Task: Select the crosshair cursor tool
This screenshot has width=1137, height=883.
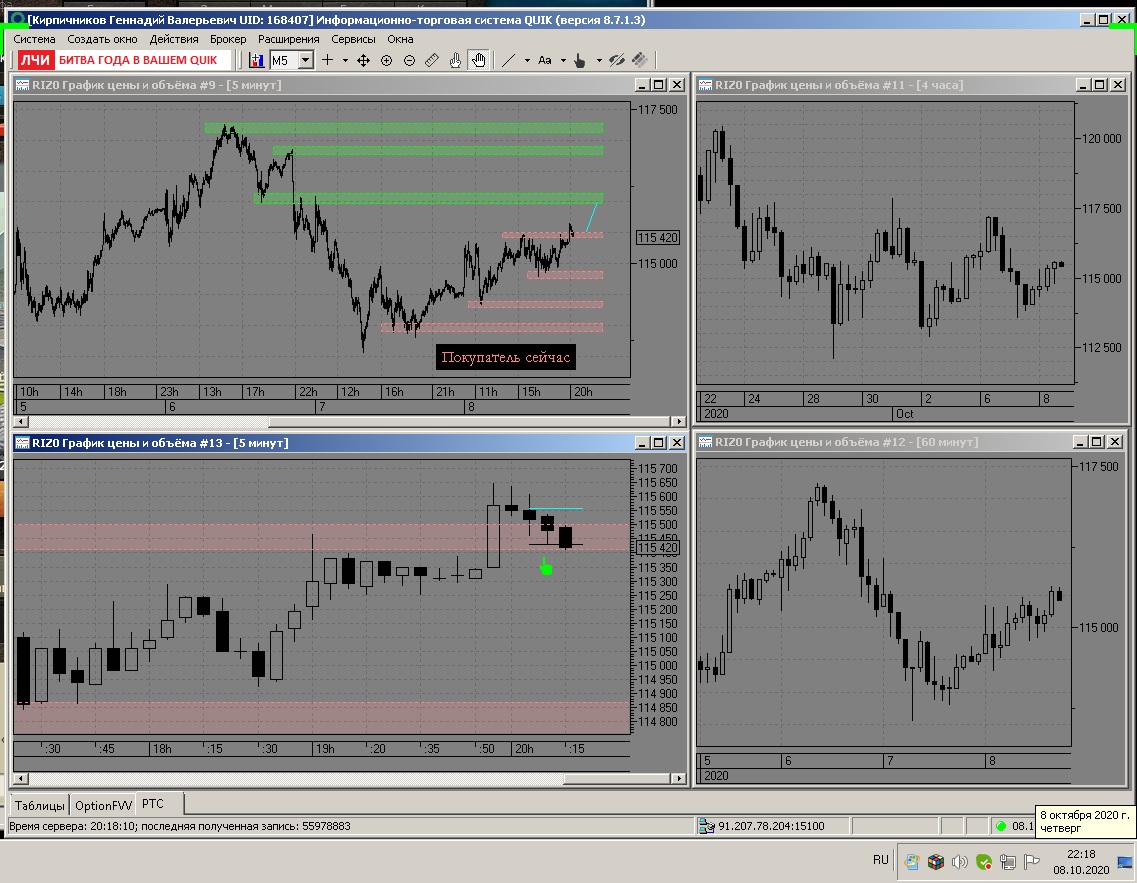Action: 328,60
